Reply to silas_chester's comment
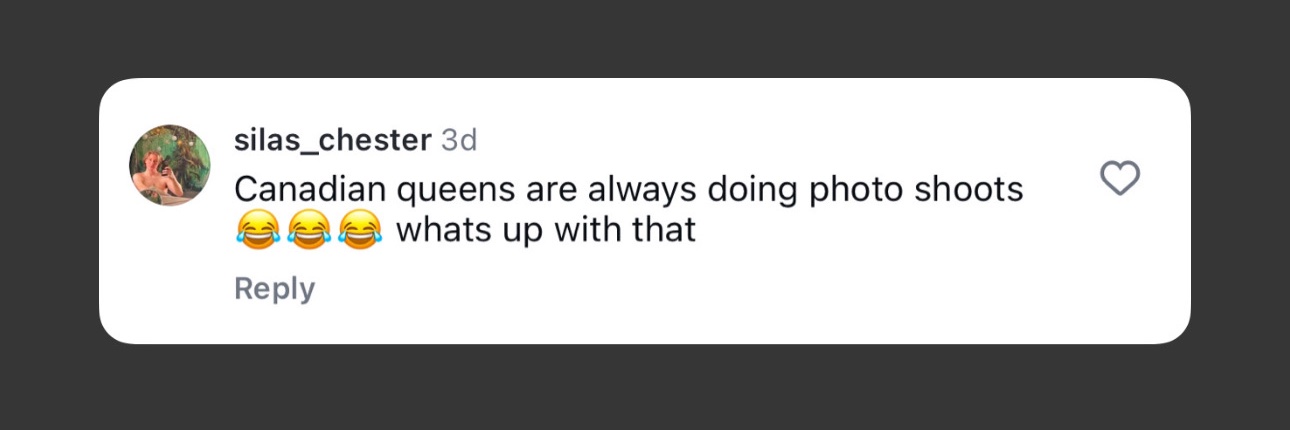1290x430 pixels. pyautogui.click(x=274, y=289)
